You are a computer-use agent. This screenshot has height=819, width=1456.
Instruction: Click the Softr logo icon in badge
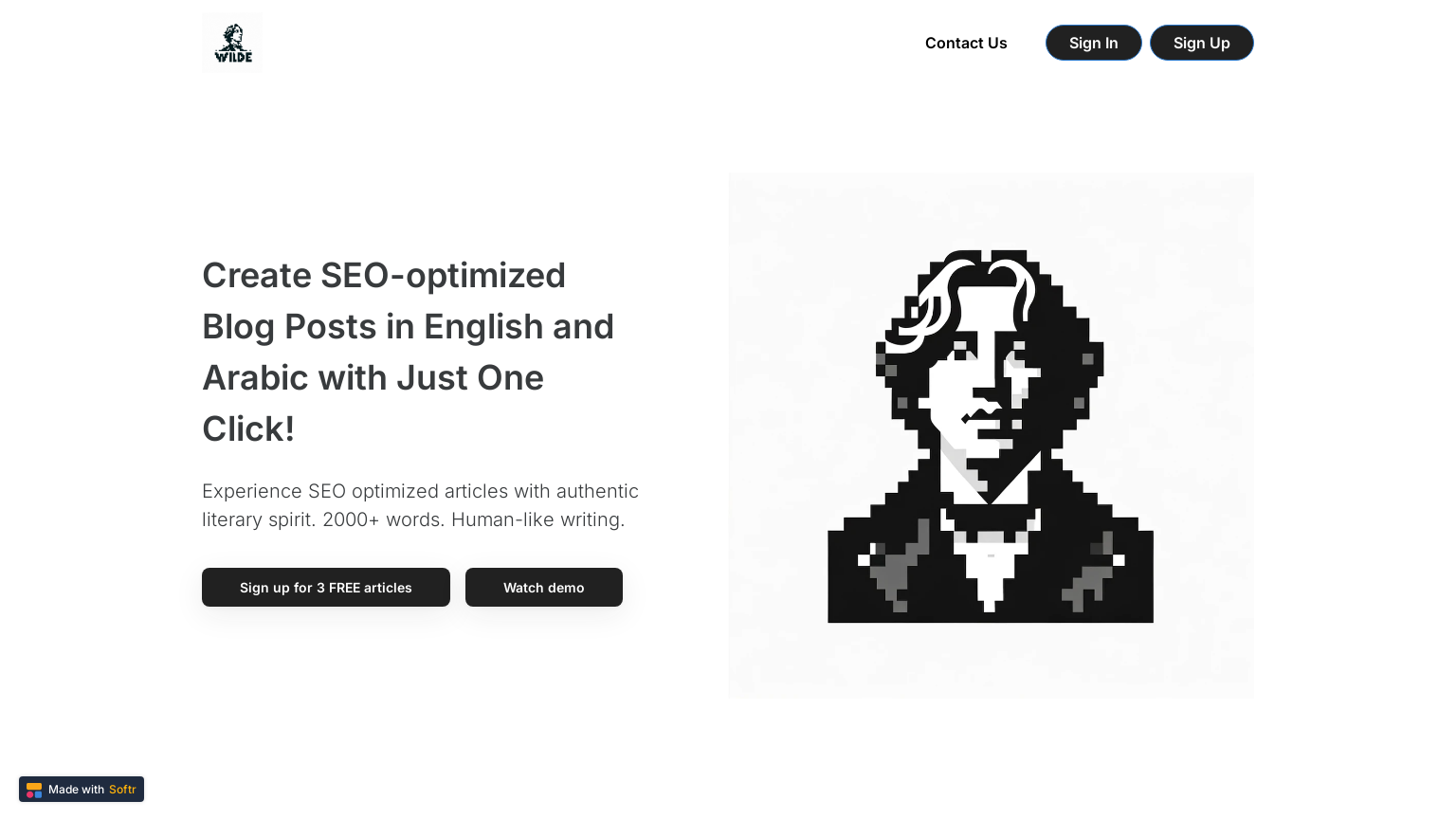[34, 790]
